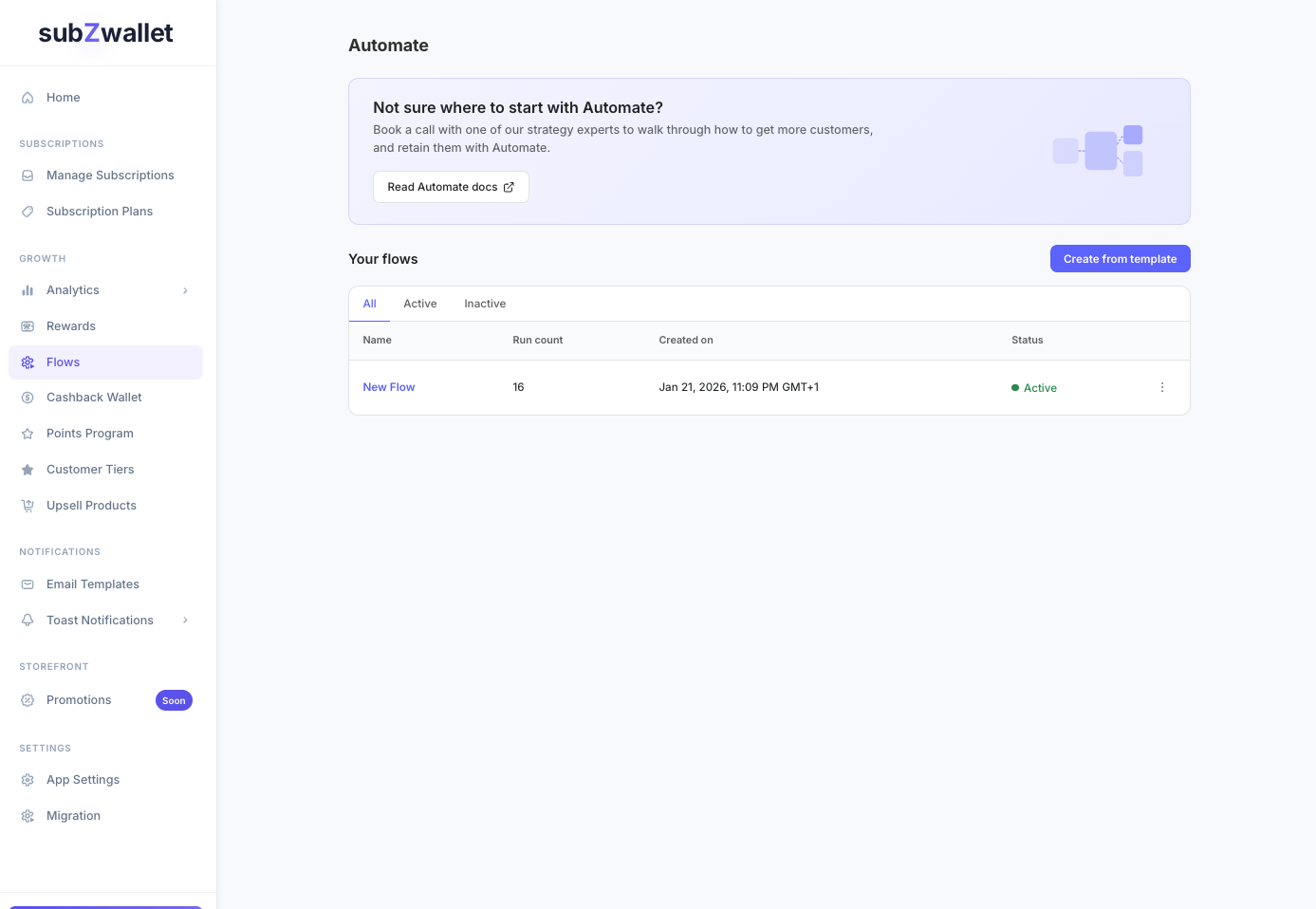1316x909 pixels.
Task: Click the run count value 16
Action: coord(518,387)
